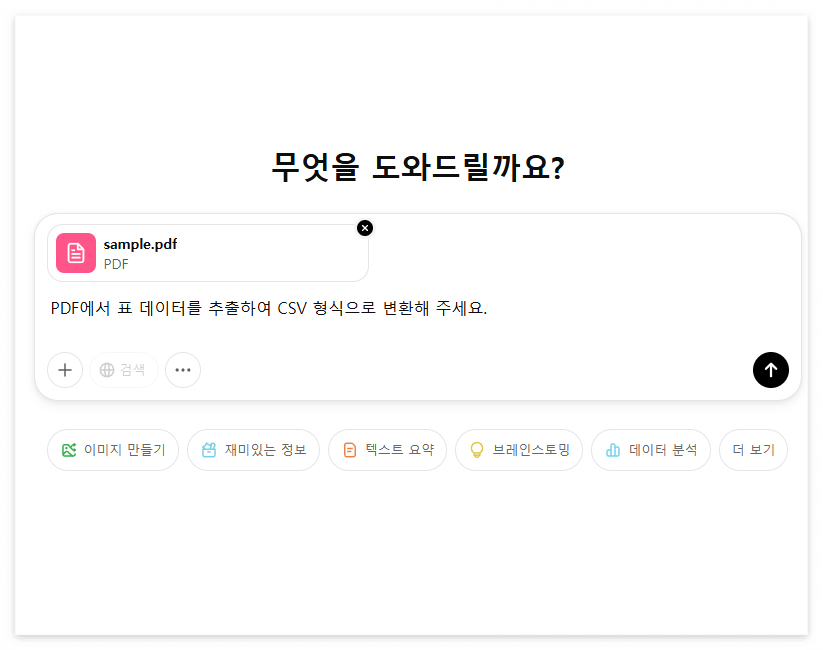The image size is (823, 650).
Task: Choose the 데이터 분석 suggestion chip
Action: [650, 450]
